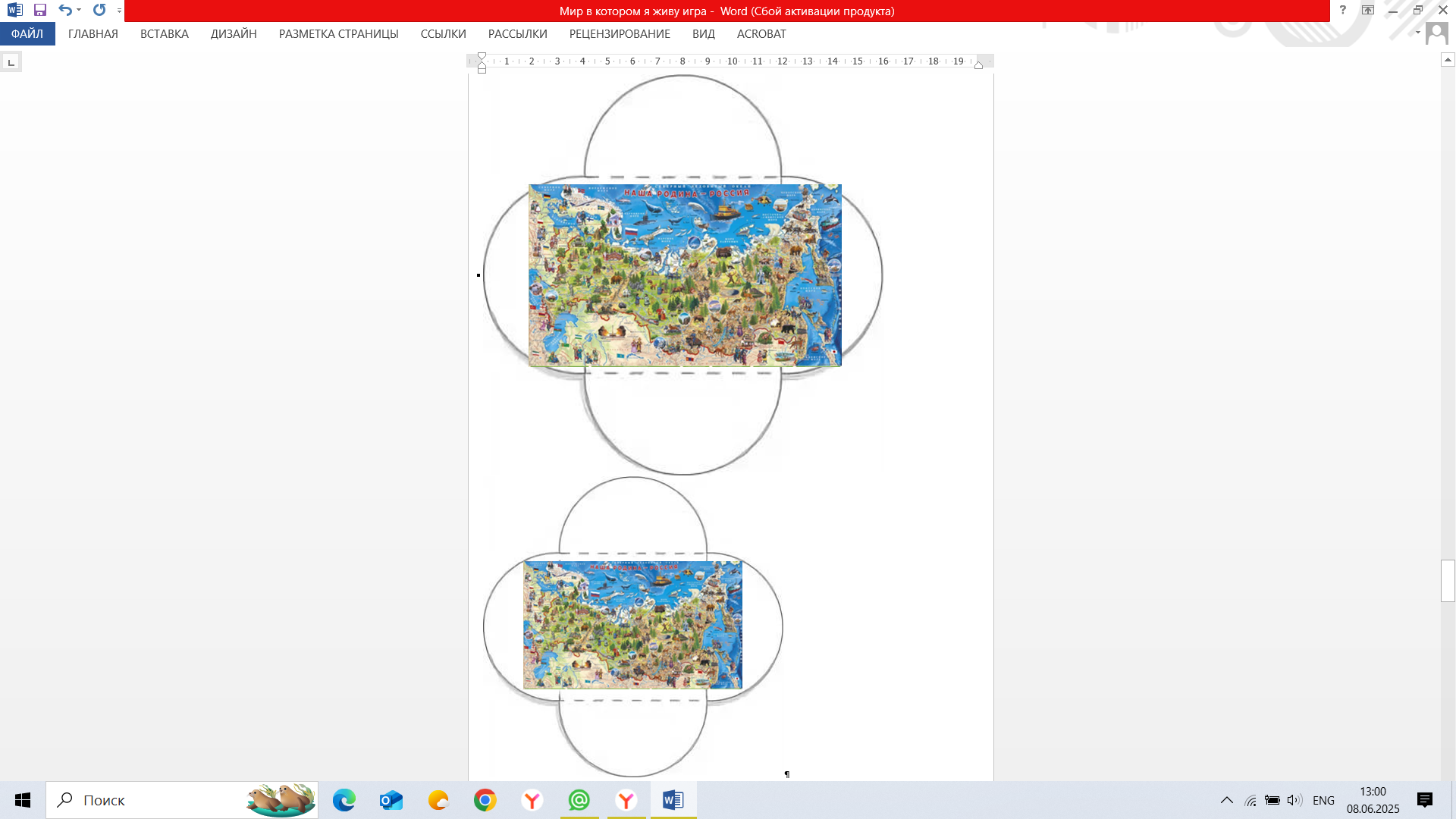
Task: Expand the account dropdown arrow near avatar
Action: coord(1417,33)
